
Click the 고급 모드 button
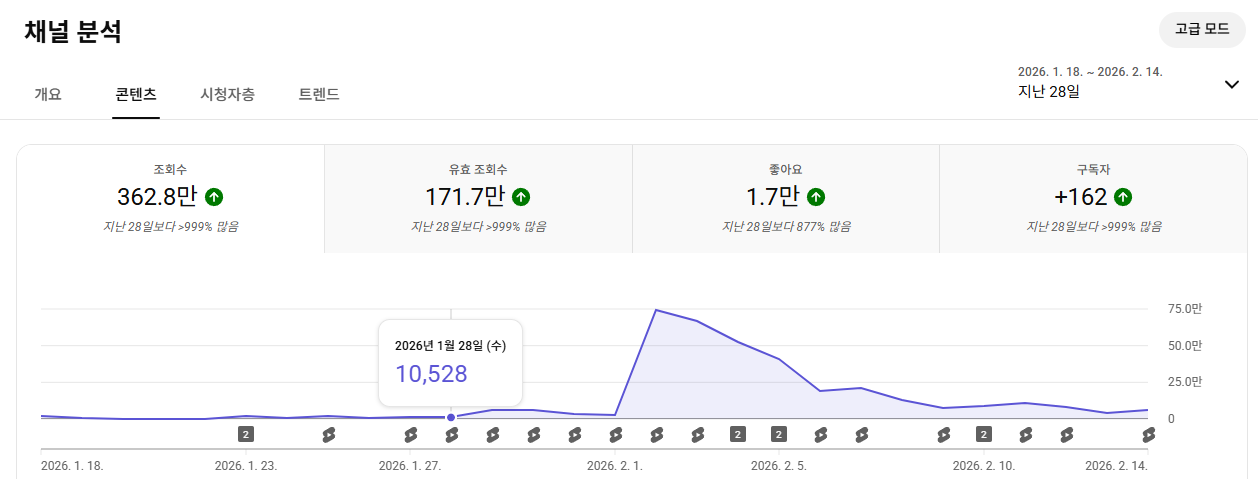pyautogui.click(x=1202, y=29)
